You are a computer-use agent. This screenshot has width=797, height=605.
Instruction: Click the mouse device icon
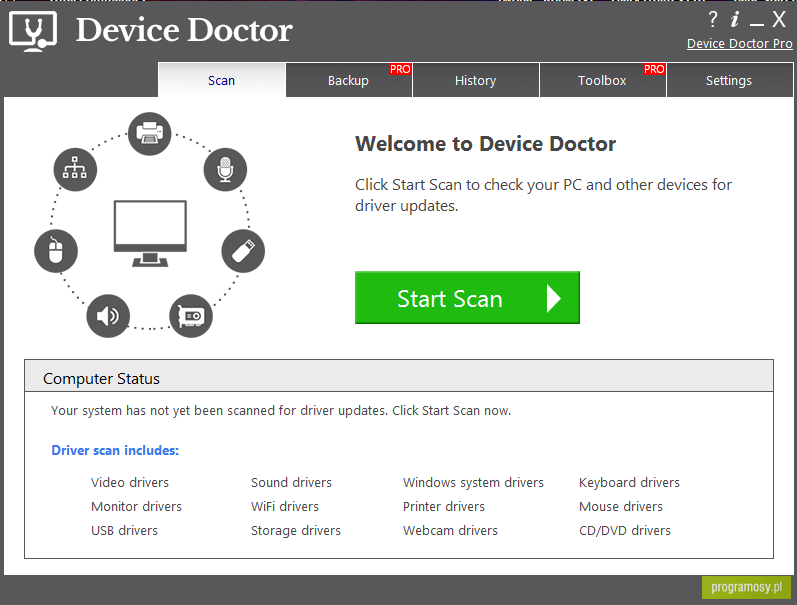pos(56,251)
